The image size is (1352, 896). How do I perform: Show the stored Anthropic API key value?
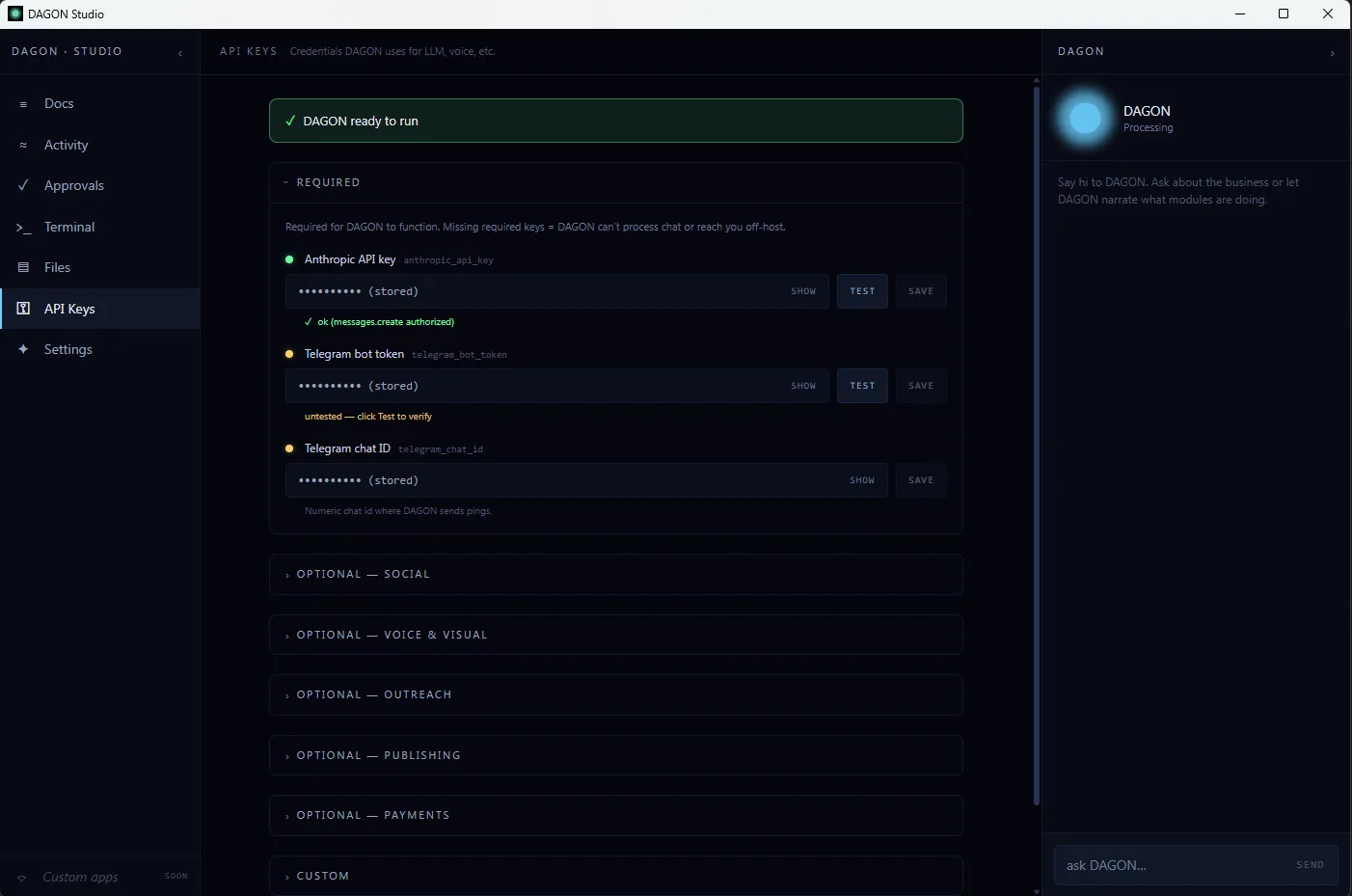click(803, 290)
